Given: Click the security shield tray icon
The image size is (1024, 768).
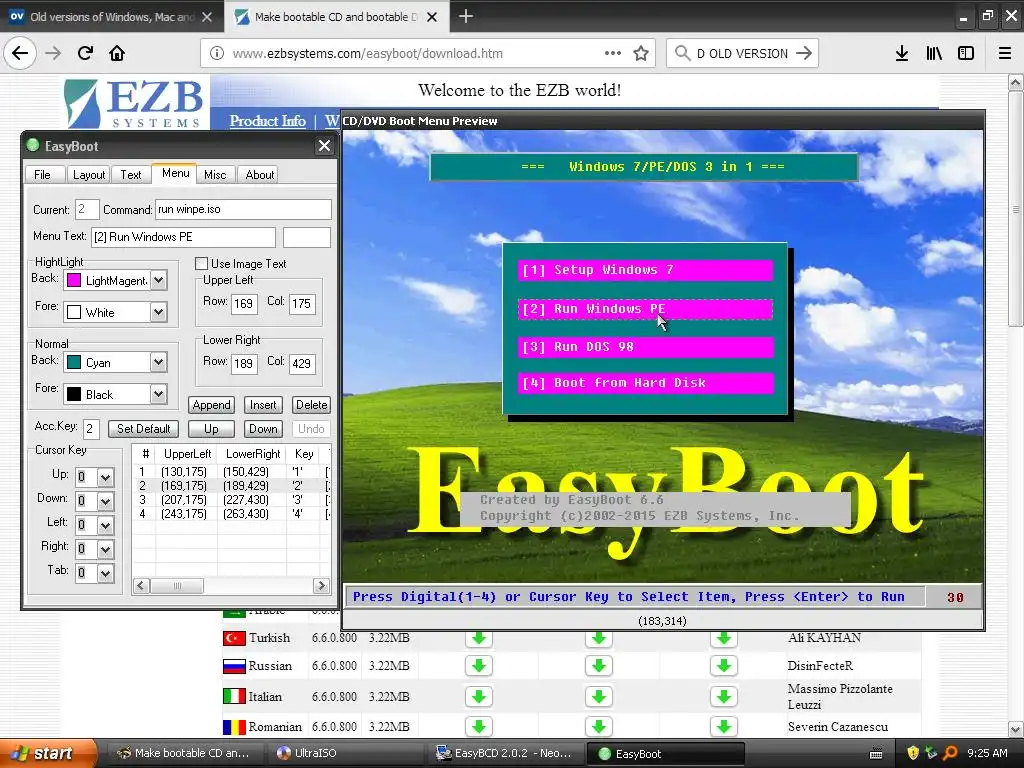Looking at the screenshot, I should [x=913, y=753].
